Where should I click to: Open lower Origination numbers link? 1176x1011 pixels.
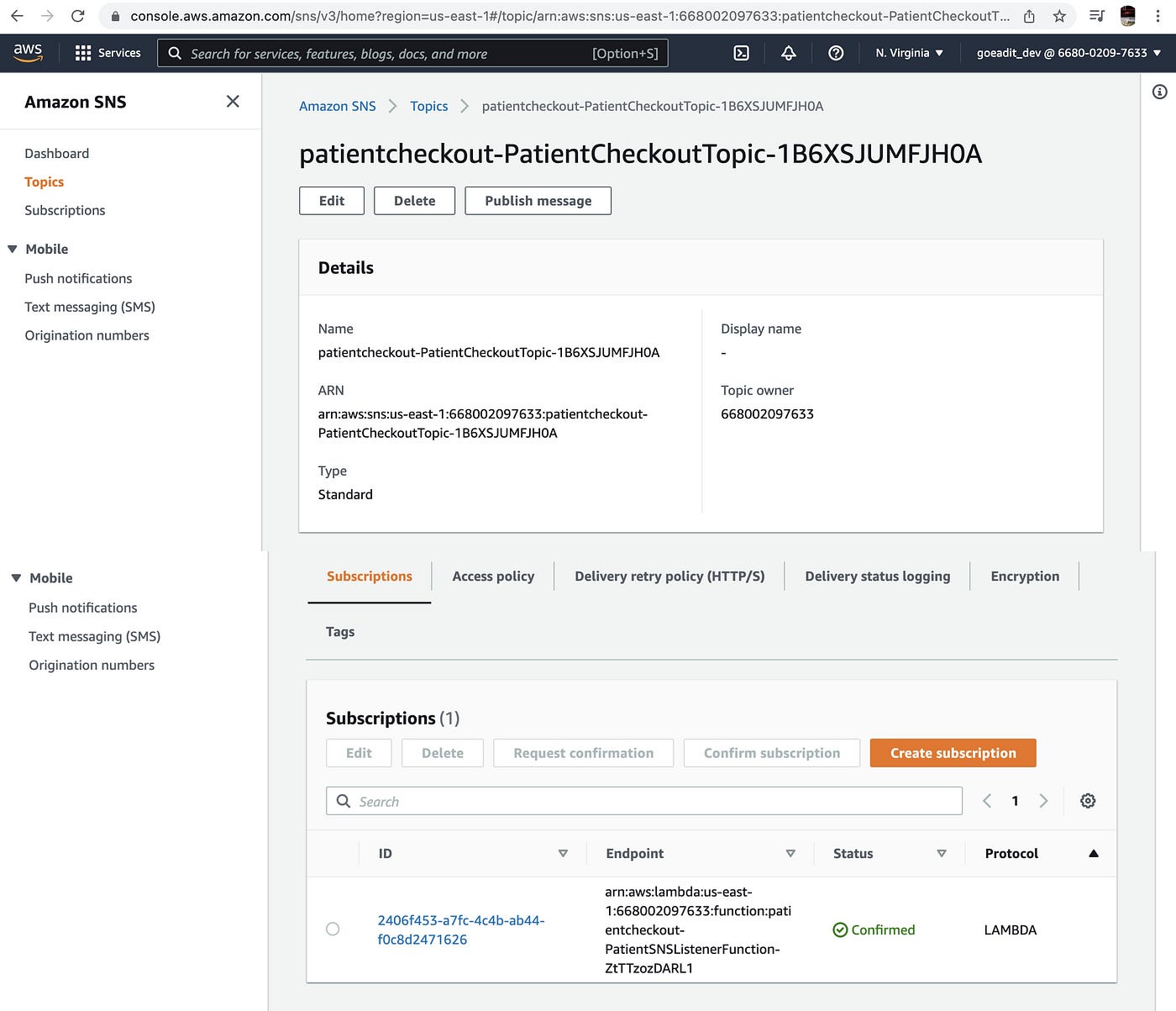point(92,665)
